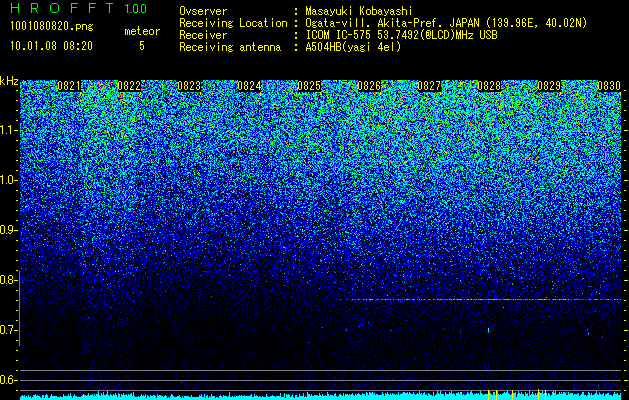Click the 0.6 kHz axis label

(8, 380)
